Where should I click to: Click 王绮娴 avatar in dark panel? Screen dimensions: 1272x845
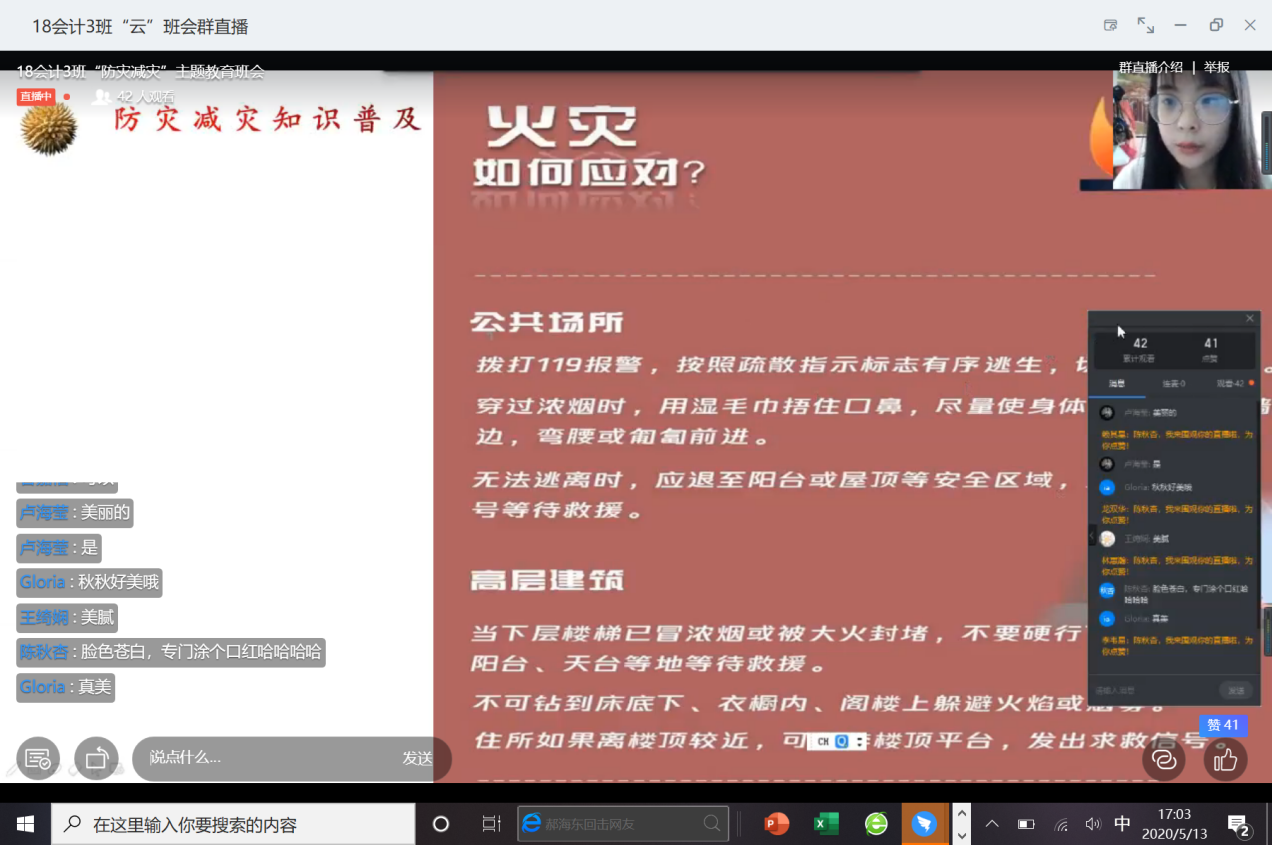1107,538
